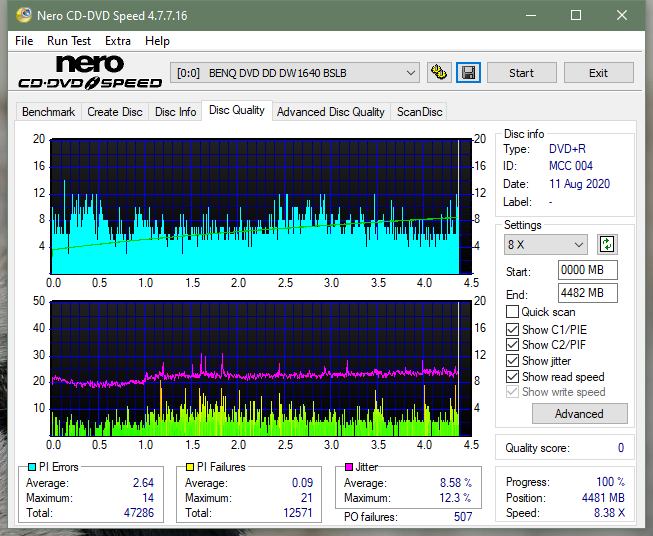
Task: Click PI Failures total 12571
Action: (x=298, y=513)
